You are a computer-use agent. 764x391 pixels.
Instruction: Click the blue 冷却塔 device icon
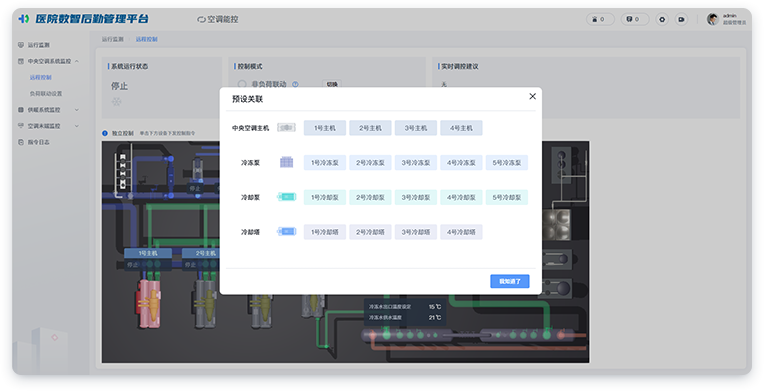pos(286,232)
